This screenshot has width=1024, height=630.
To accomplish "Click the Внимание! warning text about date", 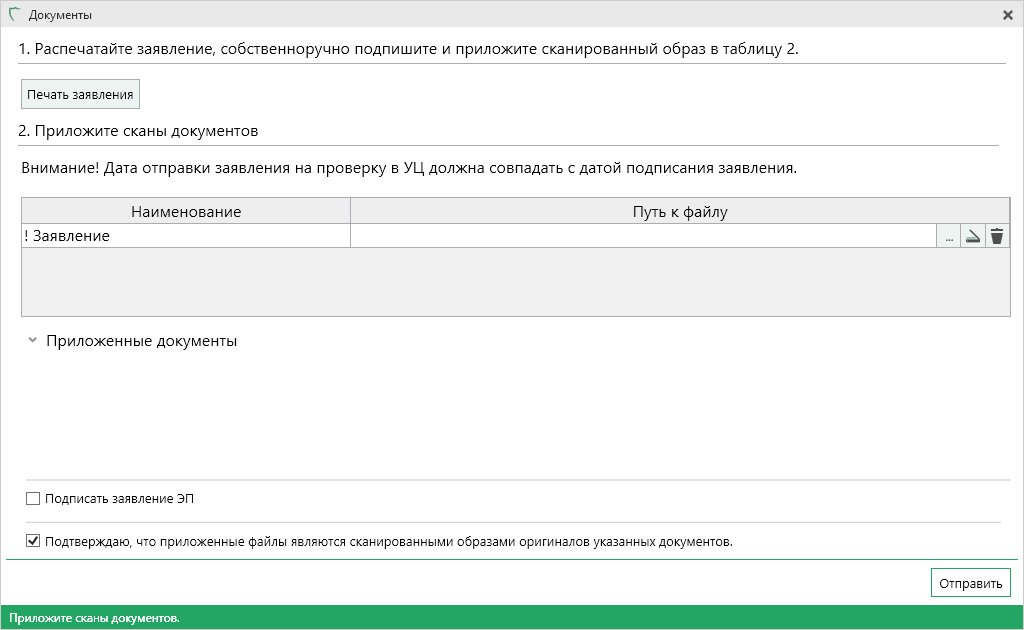I will click(409, 168).
